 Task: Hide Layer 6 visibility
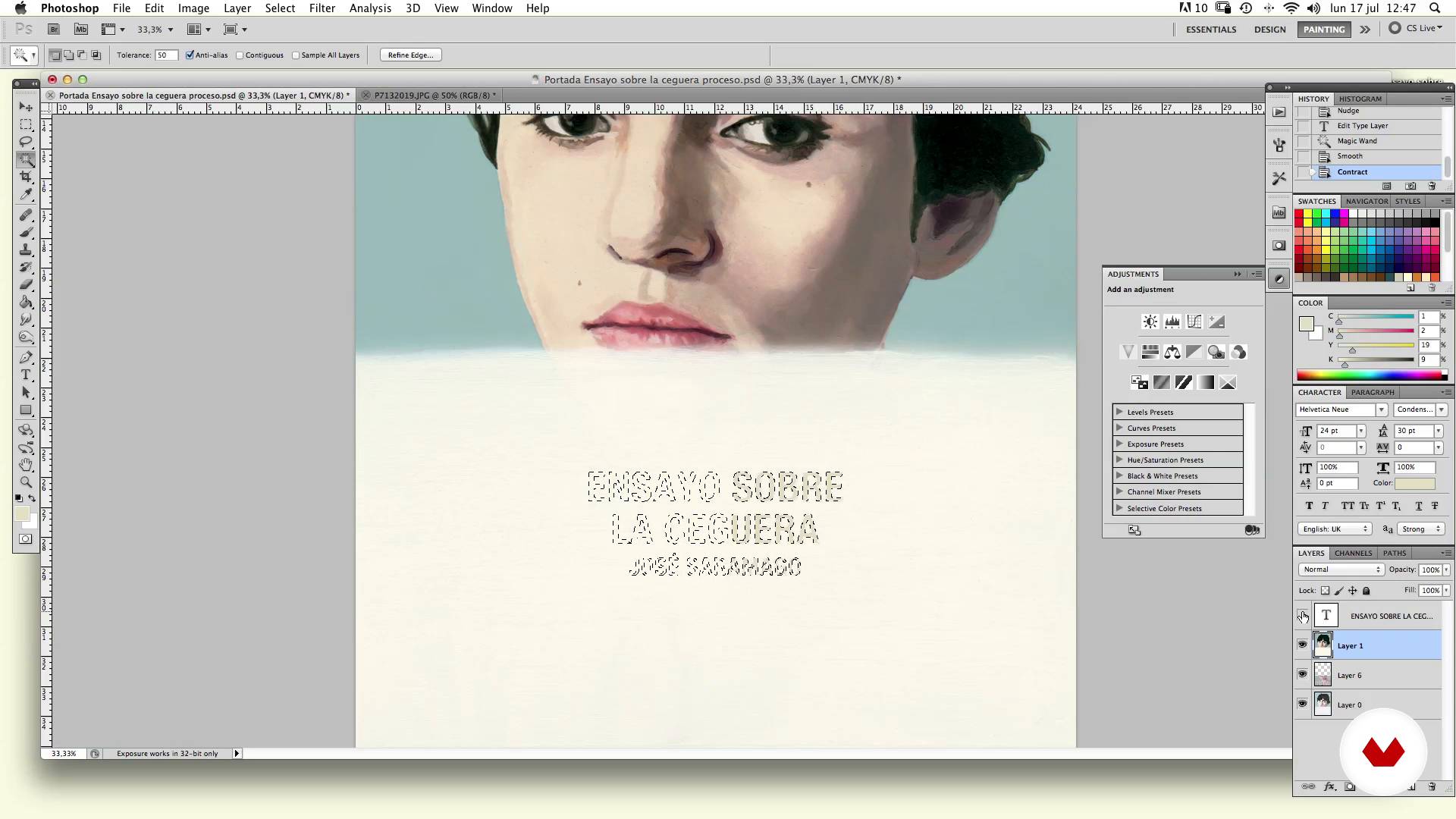(1303, 674)
